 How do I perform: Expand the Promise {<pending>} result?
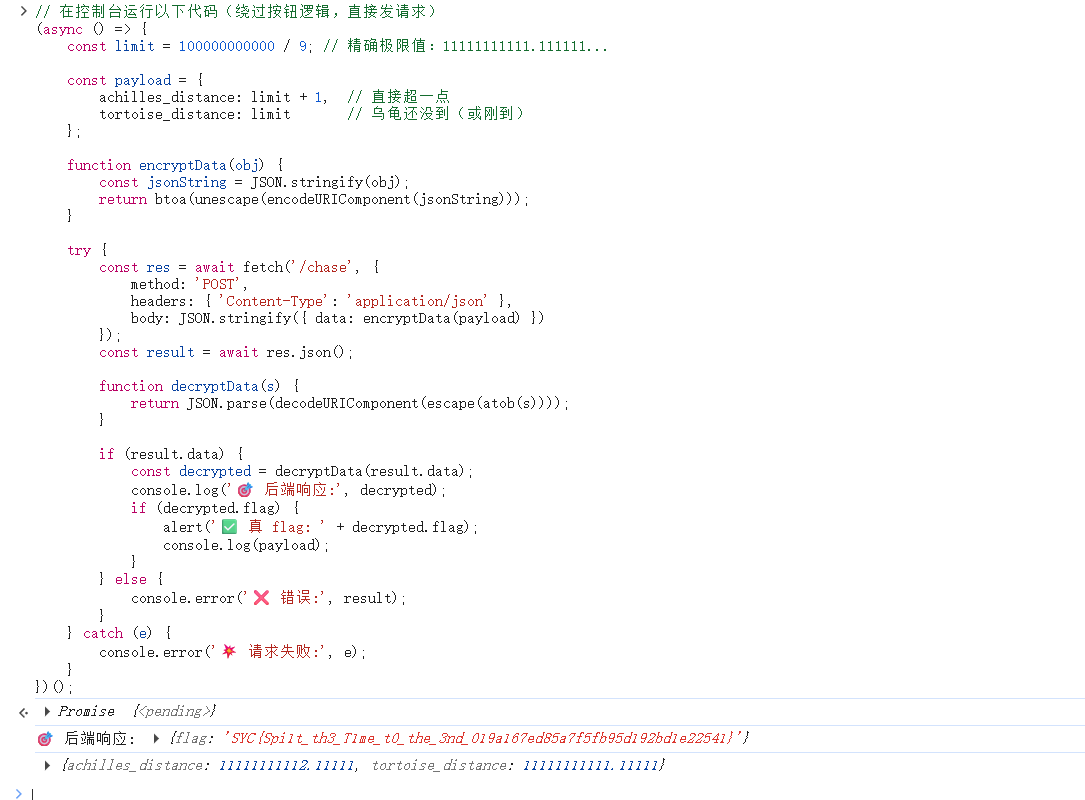pyautogui.click(x=48, y=711)
